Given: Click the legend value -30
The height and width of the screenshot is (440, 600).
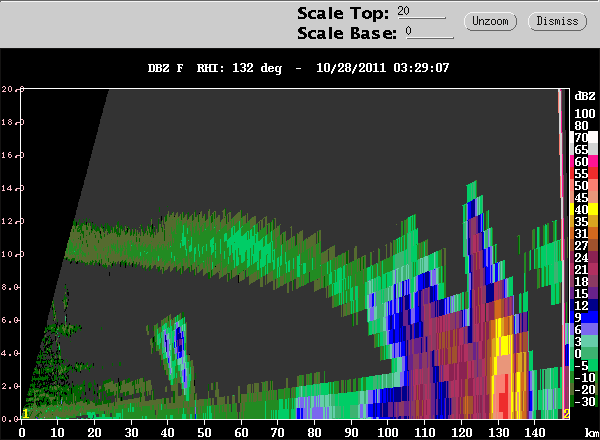Looking at the screenshot, I should point(583,402).
